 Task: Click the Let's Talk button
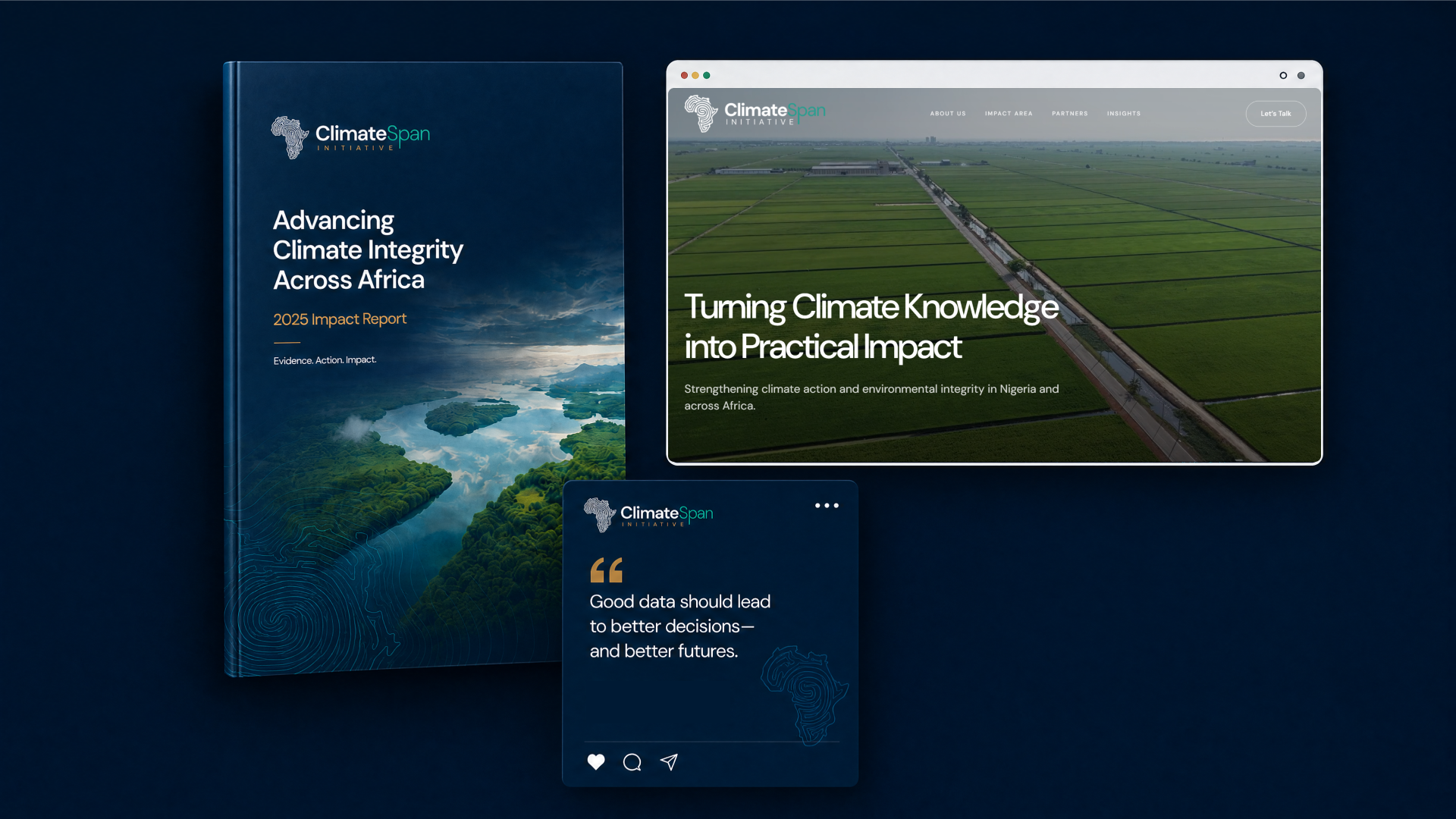pos(1276,114)
